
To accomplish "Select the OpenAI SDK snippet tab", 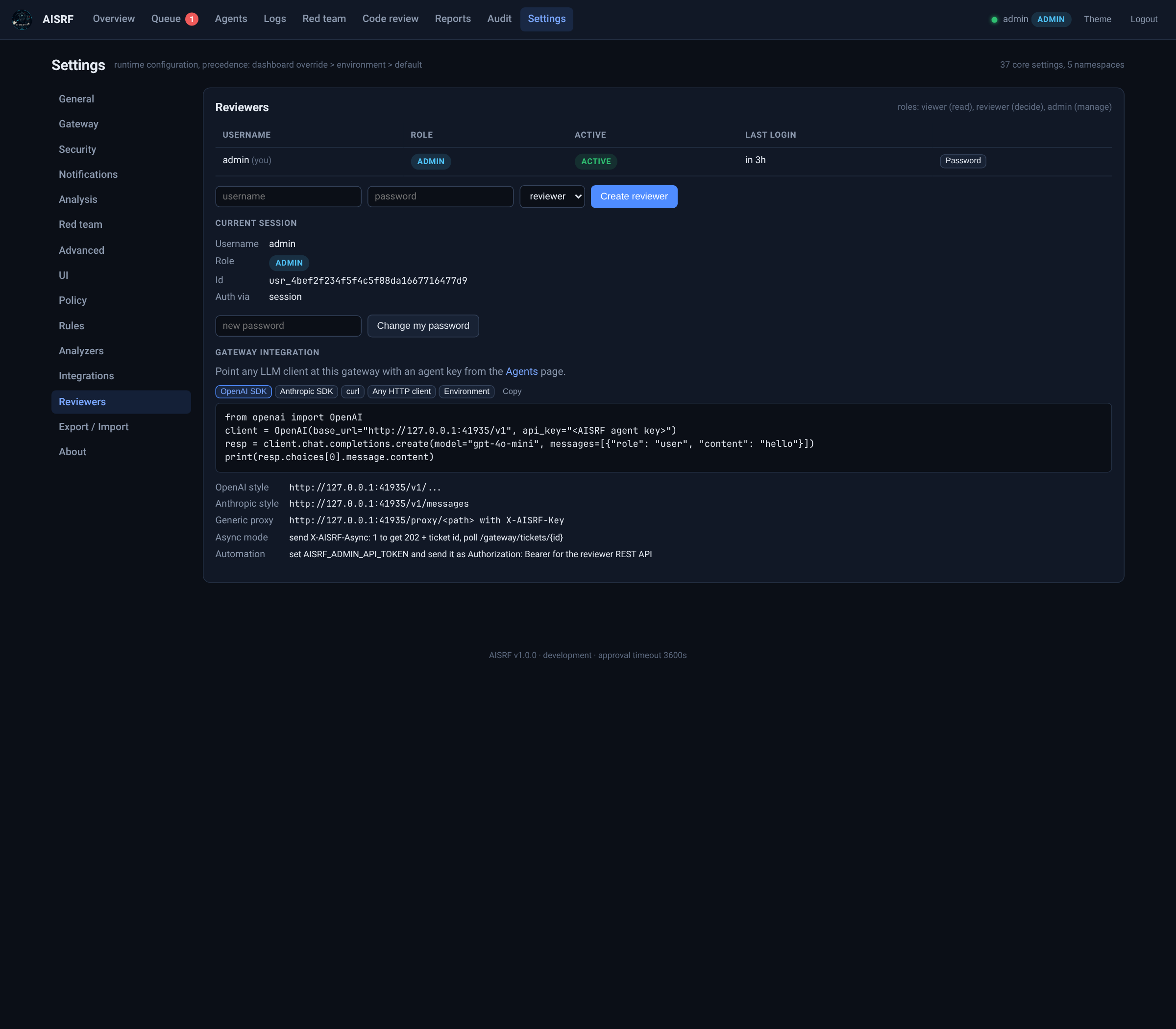I will [x=244, y=392].
